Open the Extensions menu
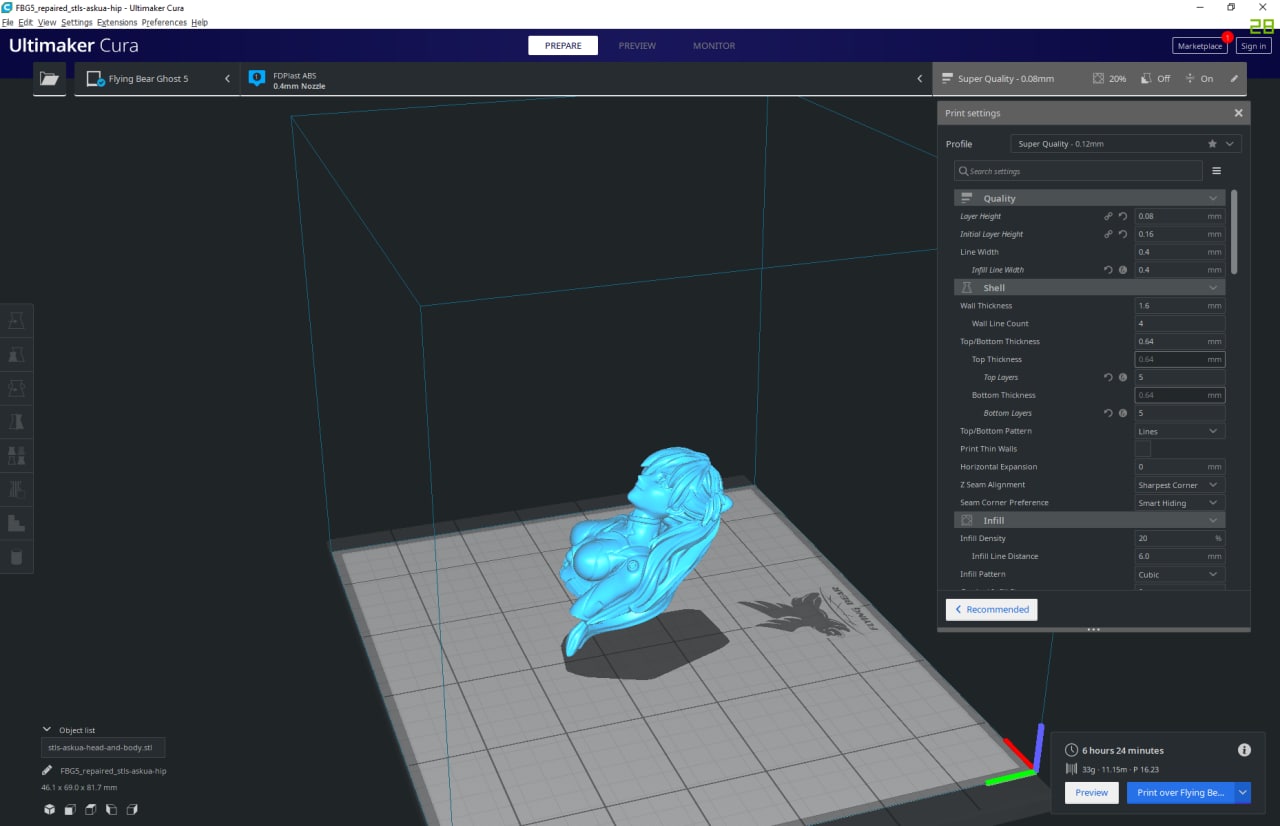This screenshot has height=826, width=1280. 117,22
